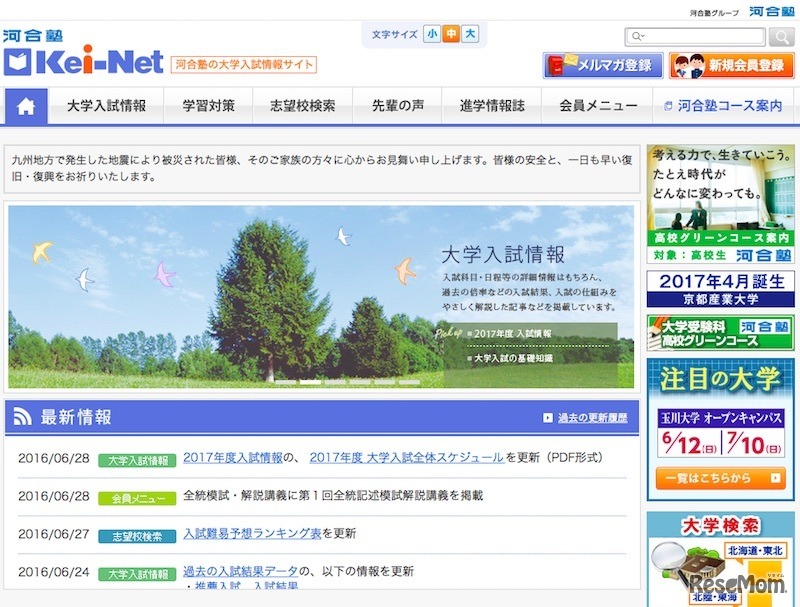This screenshot has height=607, width=800.
Task: Open the 入試難易予想ランキング表 link
Action: (252, 533)
